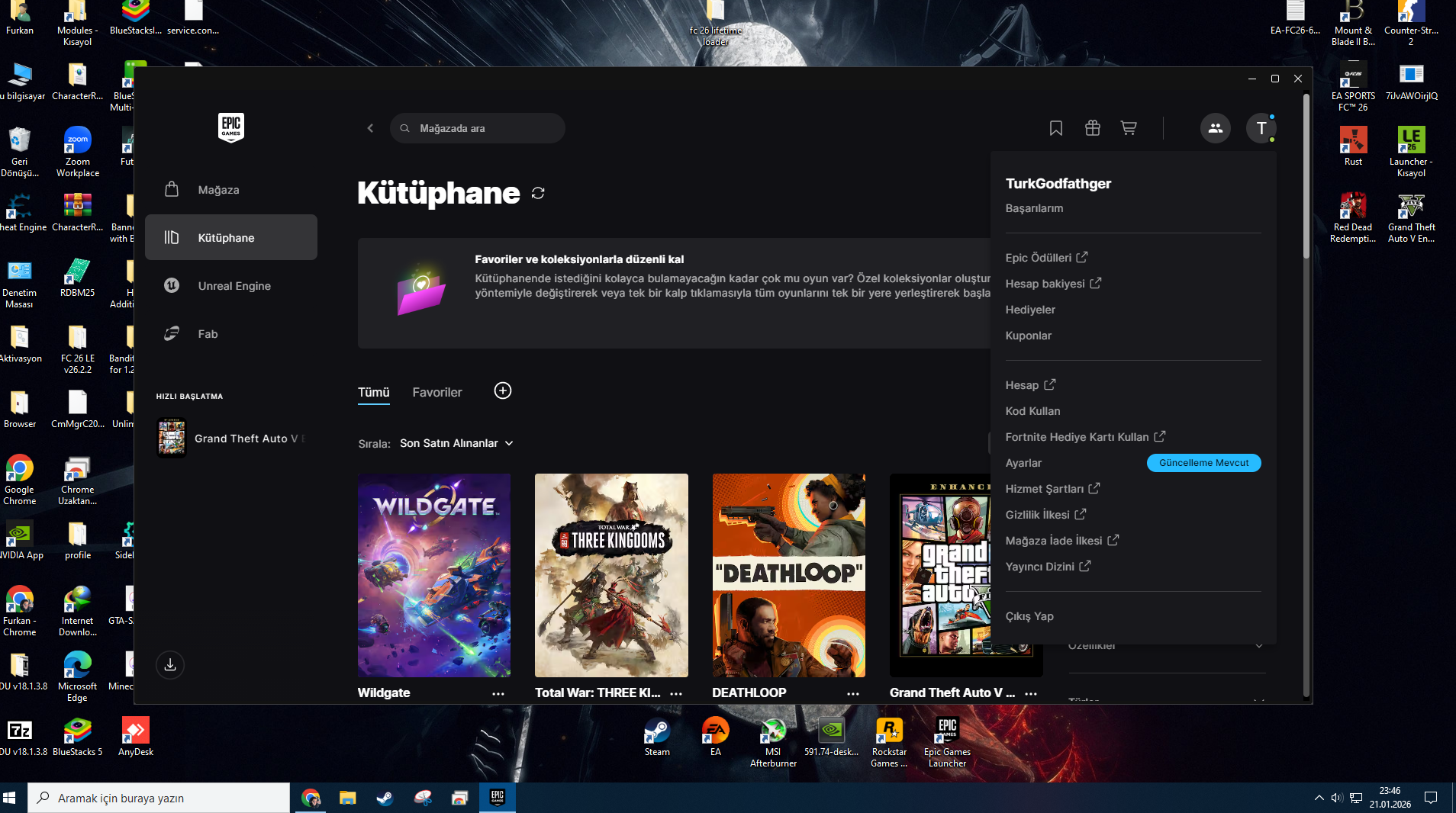1456x813 pixels.
Task: Open the Sırala sort dropdown
Action: [x=456, y=443]
